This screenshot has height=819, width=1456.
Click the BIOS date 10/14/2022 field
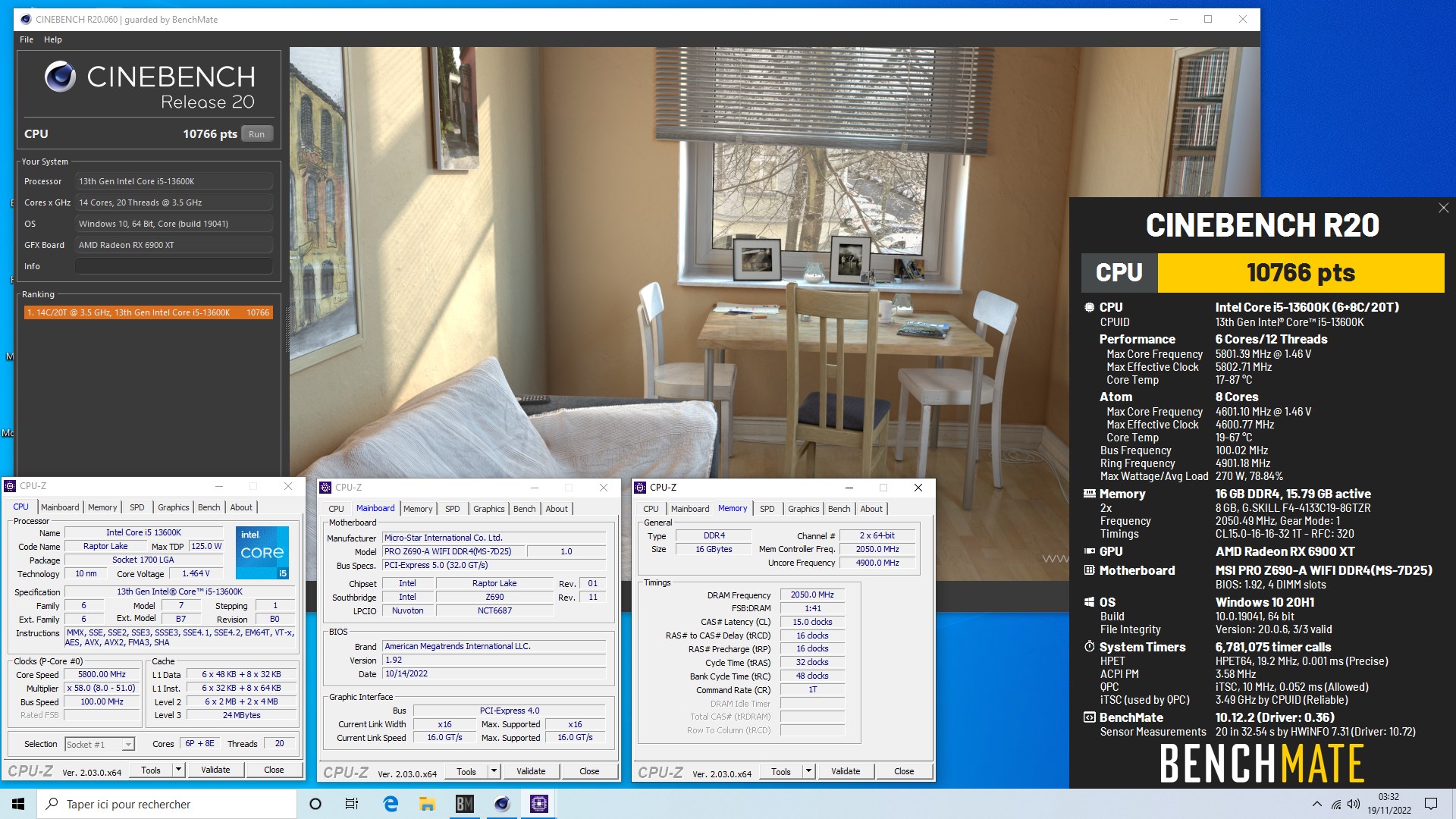point(494,673)
